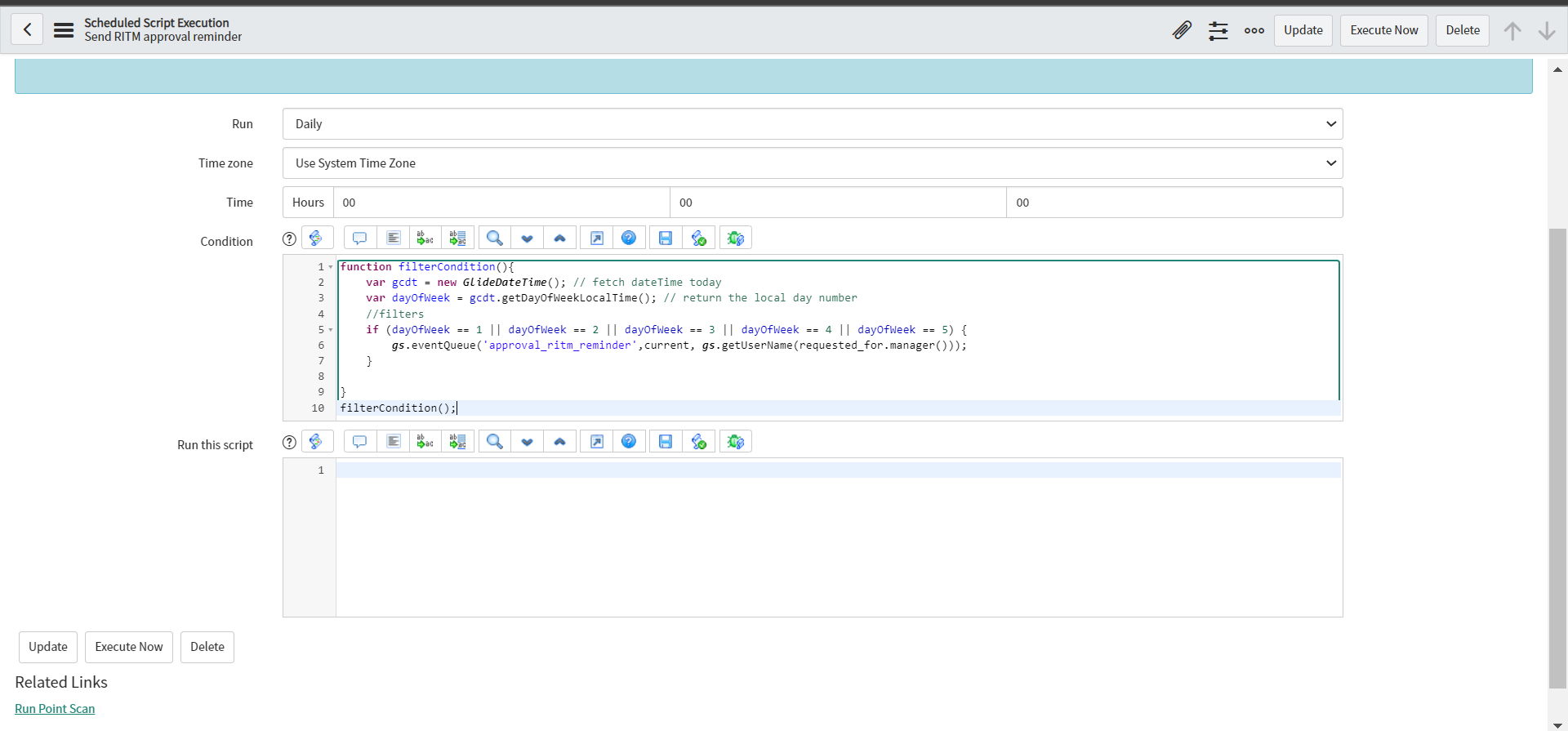Open the form context hamburger menu
The height and width of the screenshot is (731, 1568).
click(x=64, y=30)
